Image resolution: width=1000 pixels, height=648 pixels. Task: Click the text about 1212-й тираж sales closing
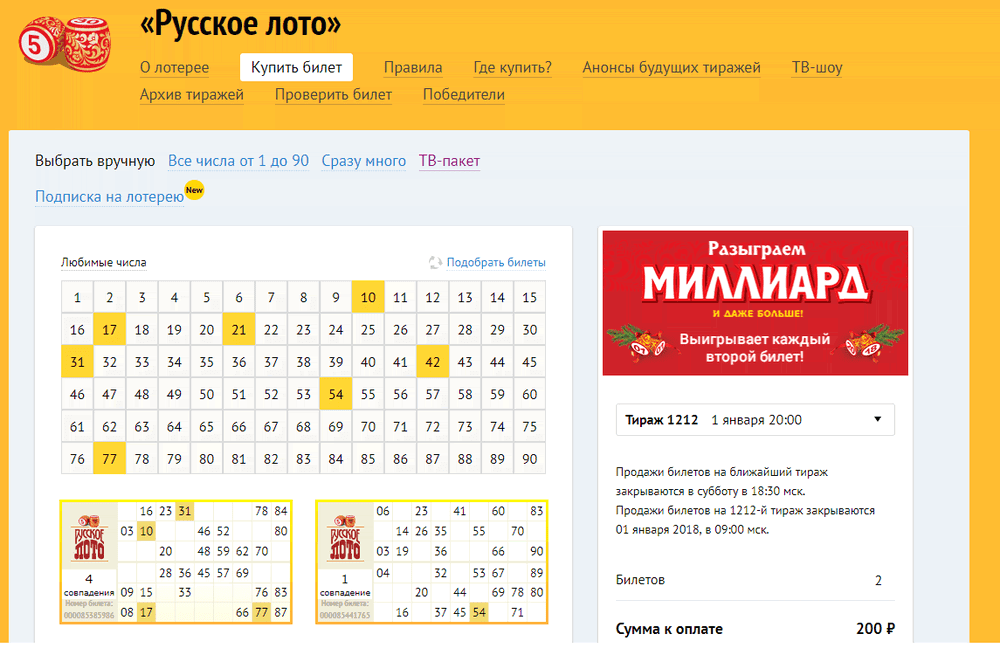pyautogui.click(x=745, y=520)
